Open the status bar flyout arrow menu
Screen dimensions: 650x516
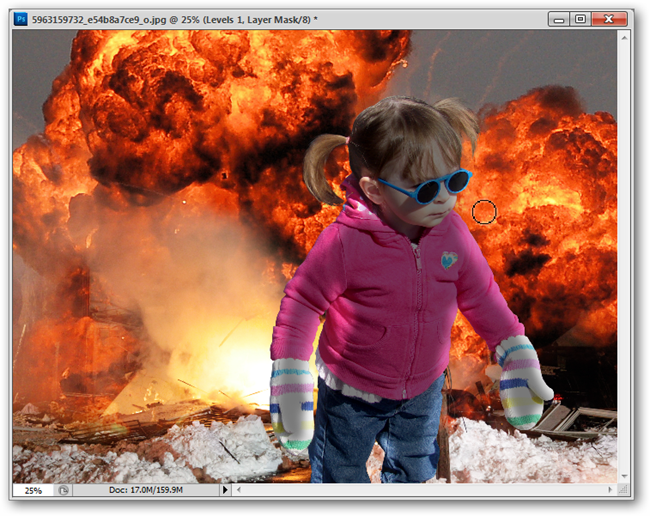point(225,490)
